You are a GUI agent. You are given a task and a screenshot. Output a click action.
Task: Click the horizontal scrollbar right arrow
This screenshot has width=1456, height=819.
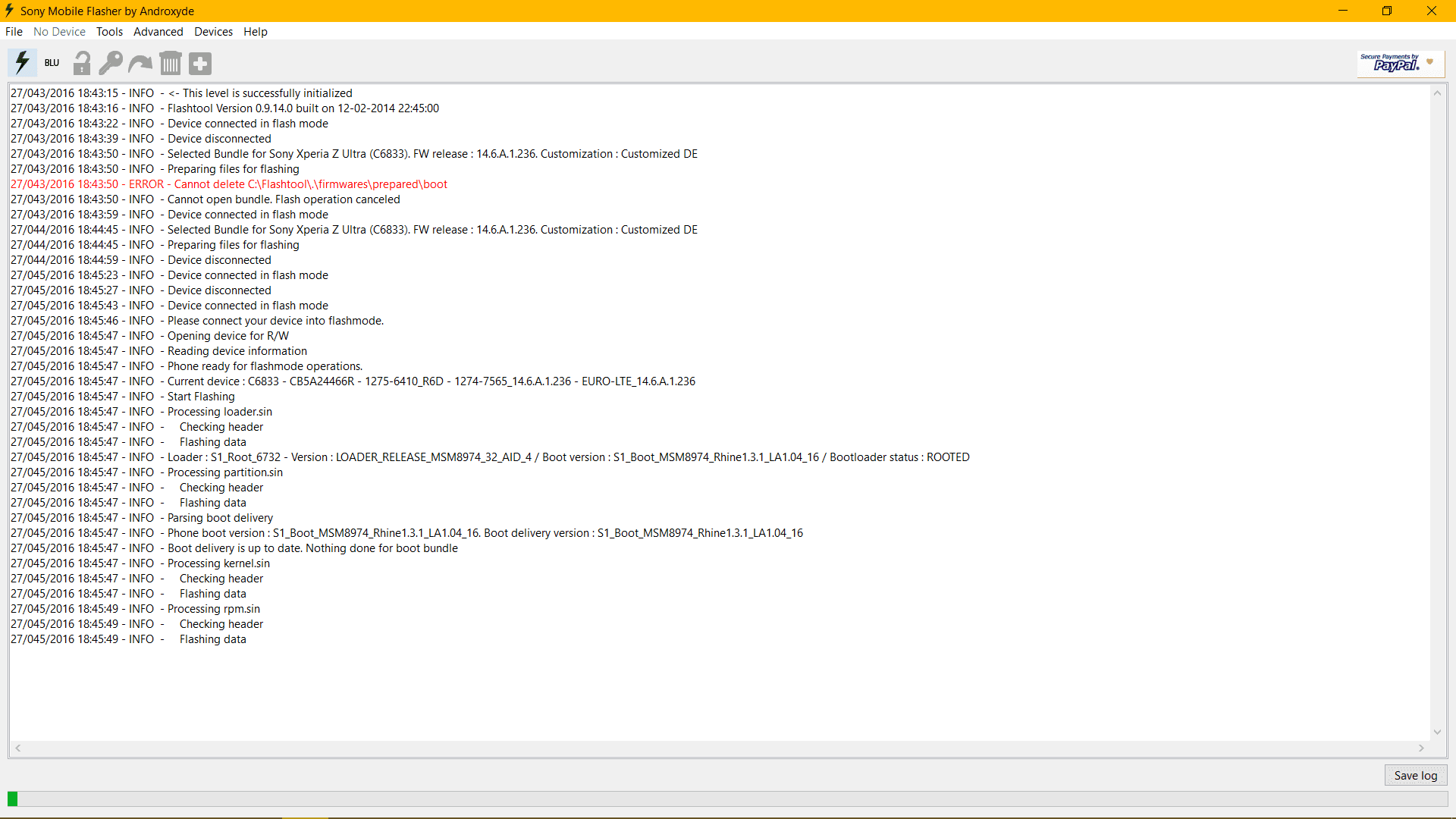(x=1422, y=748)
